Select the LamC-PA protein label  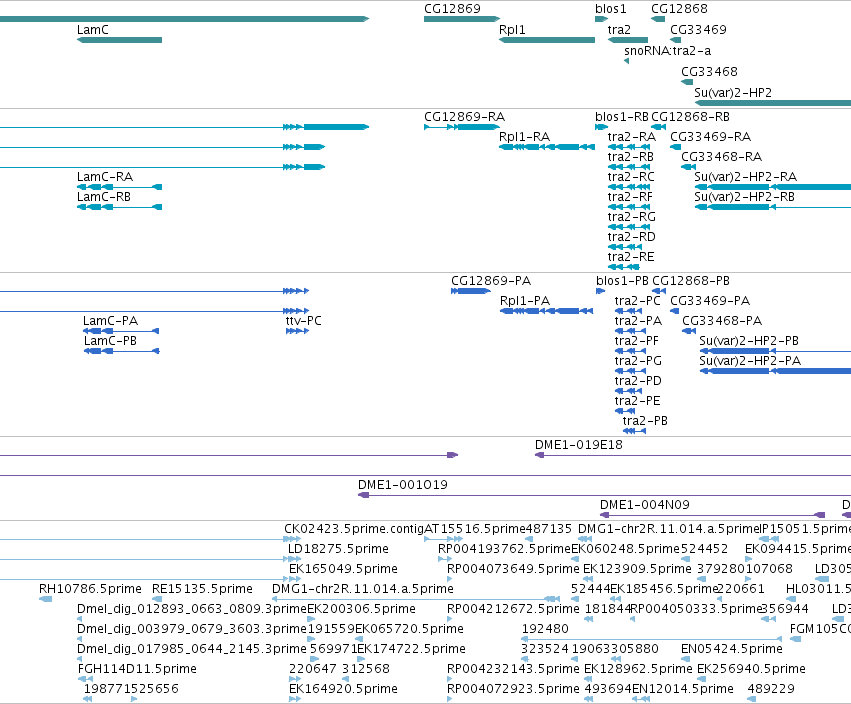pyautogui.click(x=111, y=321)
